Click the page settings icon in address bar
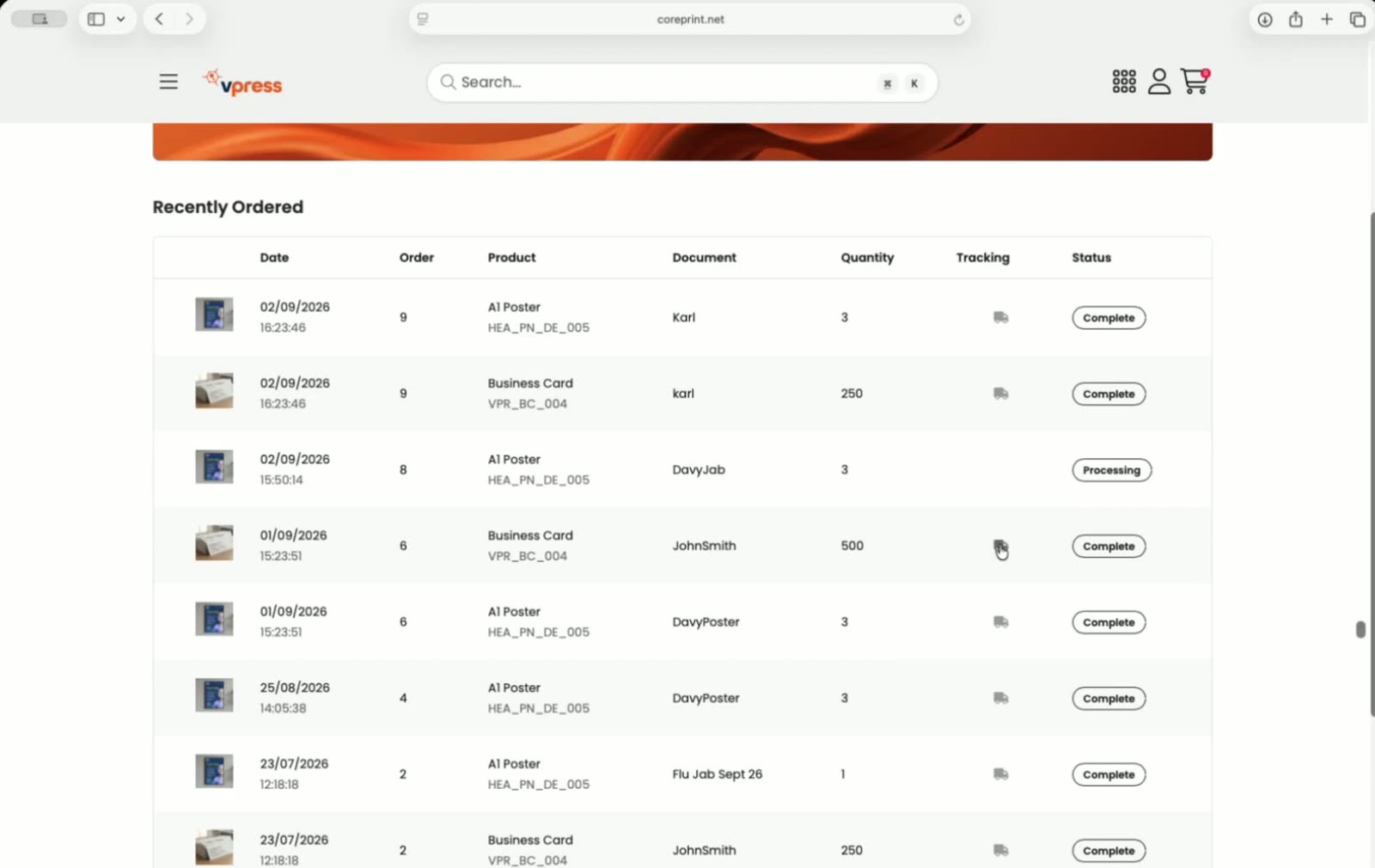The width and height of the screenshot is (1375, 868). 423,19
